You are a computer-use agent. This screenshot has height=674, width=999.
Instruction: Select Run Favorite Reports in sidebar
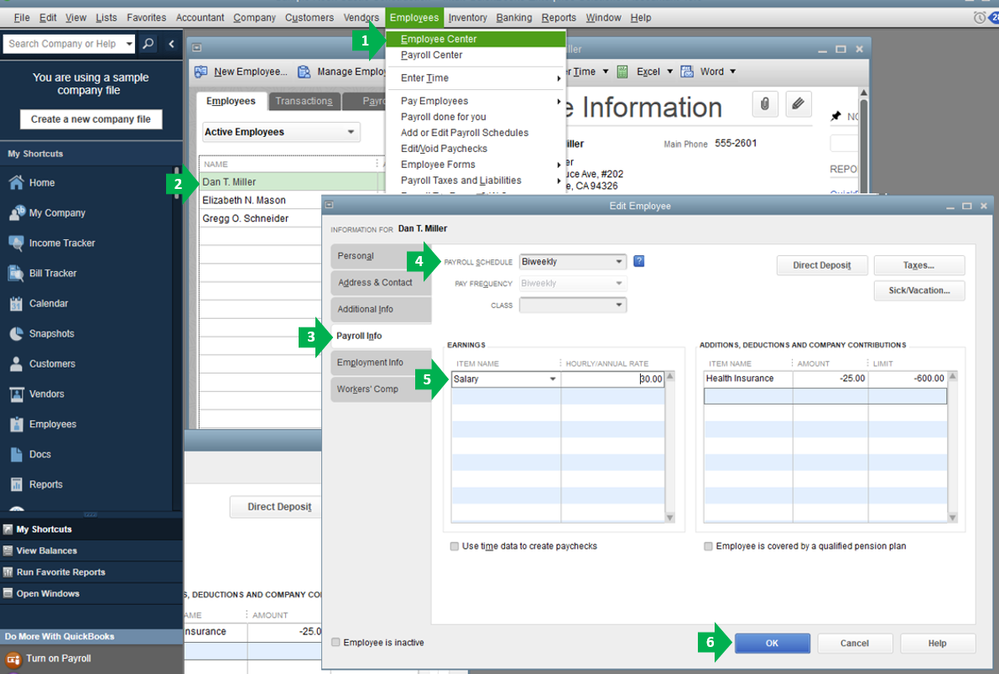coord(61,572)
